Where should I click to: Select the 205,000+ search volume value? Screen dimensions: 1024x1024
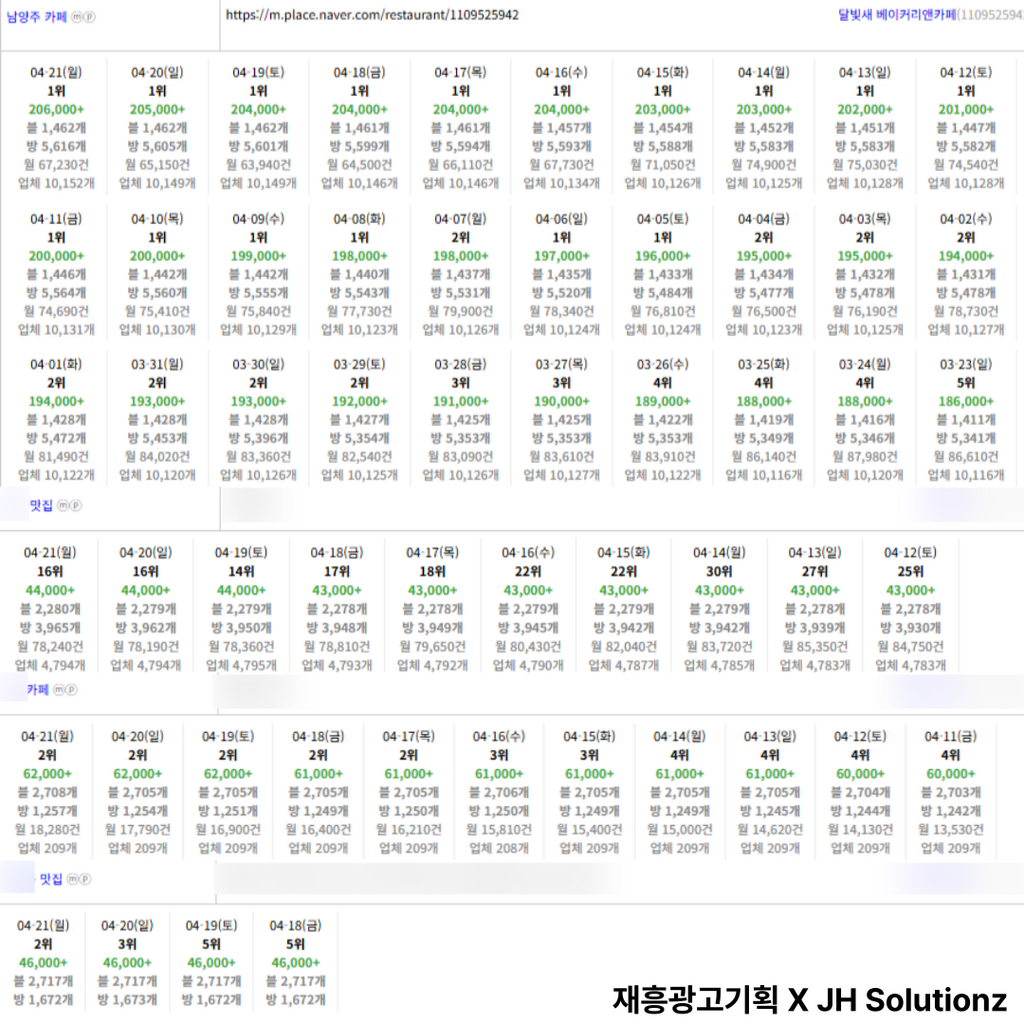pyautogui.click(x=157, y=110)
